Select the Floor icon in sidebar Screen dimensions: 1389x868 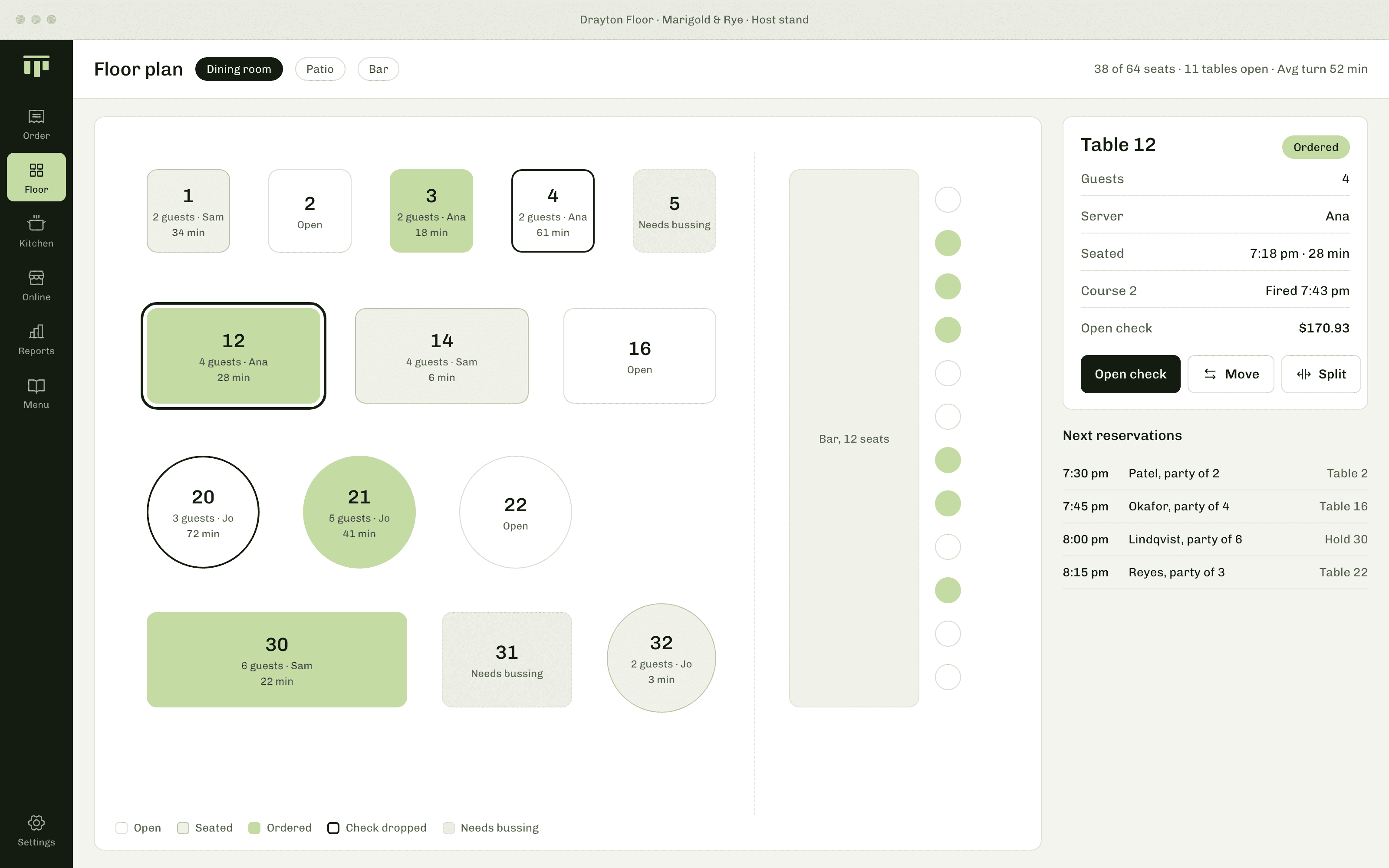click(36, 170)
